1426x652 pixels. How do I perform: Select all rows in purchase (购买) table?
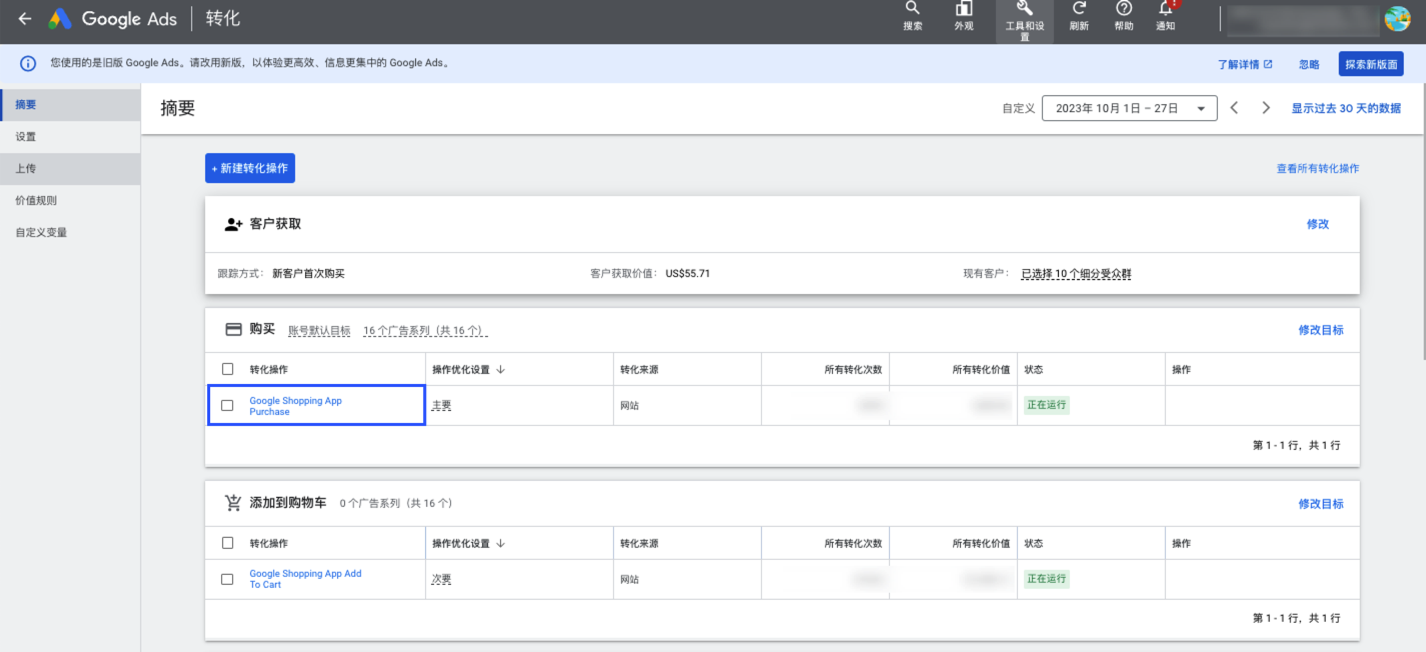click(x=227, y=369)
